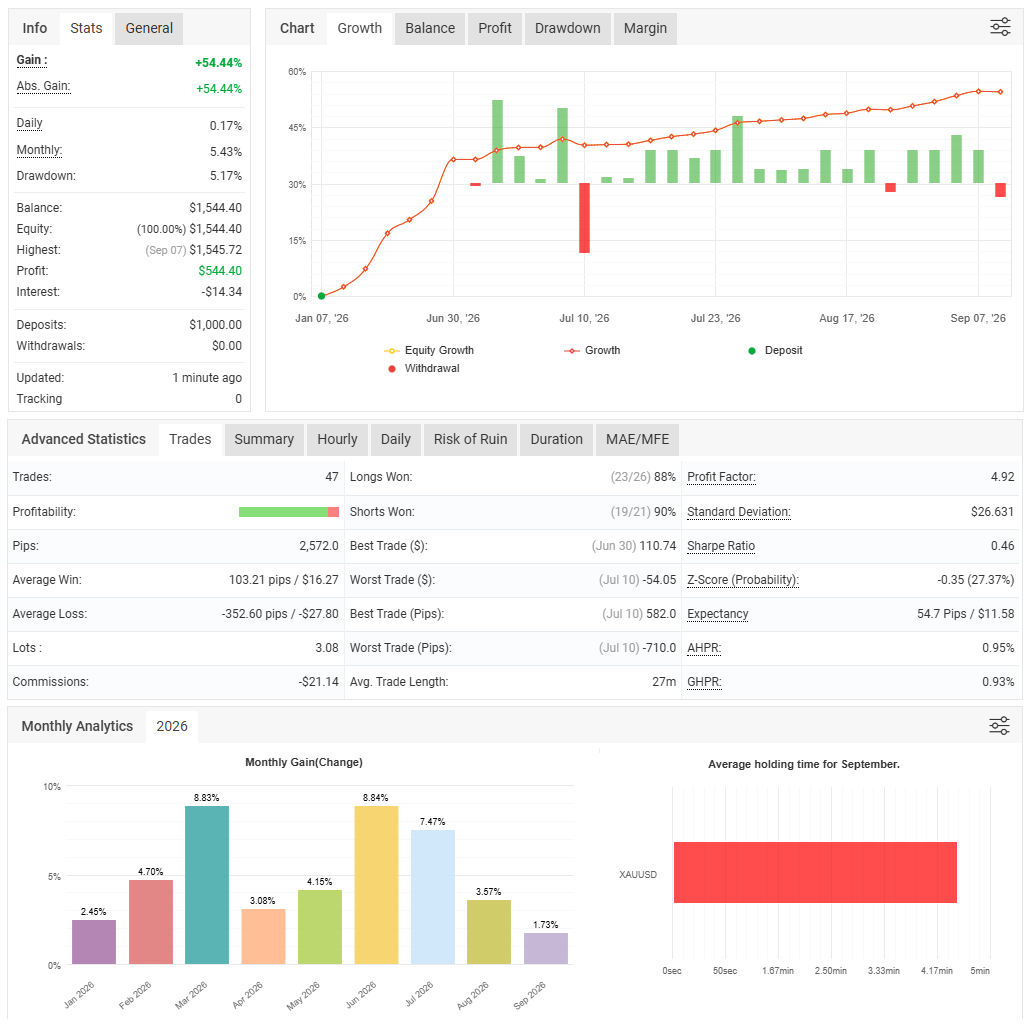Click the green deposit dot at Jan 07
1030x1030 pixels.
(x=321, y=296)
